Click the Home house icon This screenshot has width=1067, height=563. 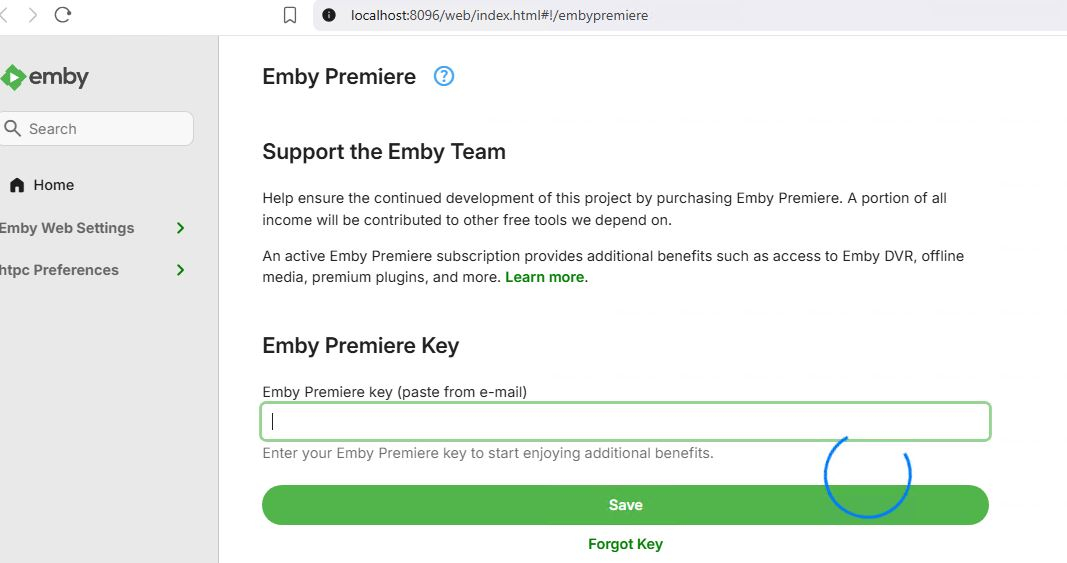click(17, 185)
